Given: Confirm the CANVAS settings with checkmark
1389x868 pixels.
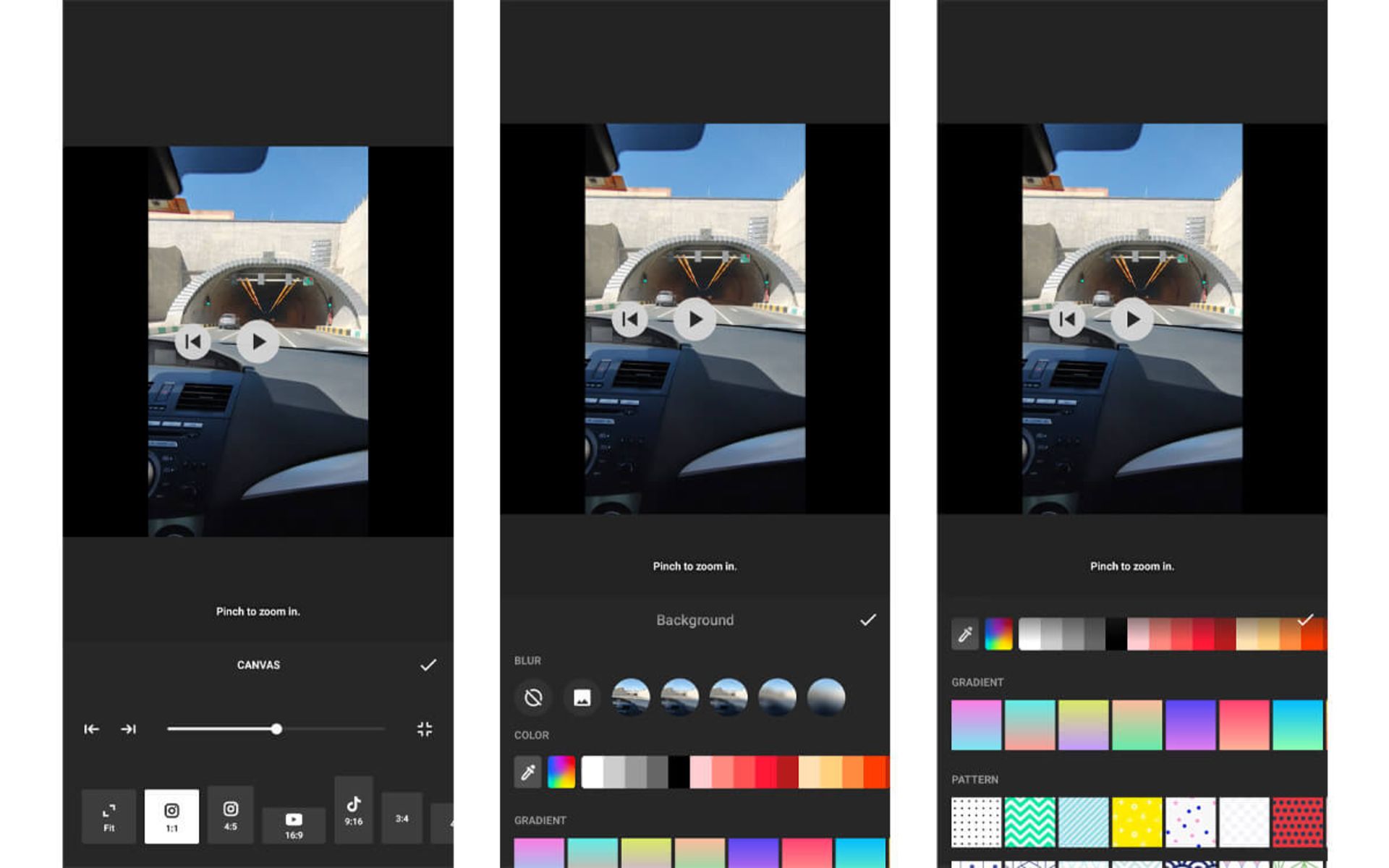Looking at the screenshot, I should [428, 665].
